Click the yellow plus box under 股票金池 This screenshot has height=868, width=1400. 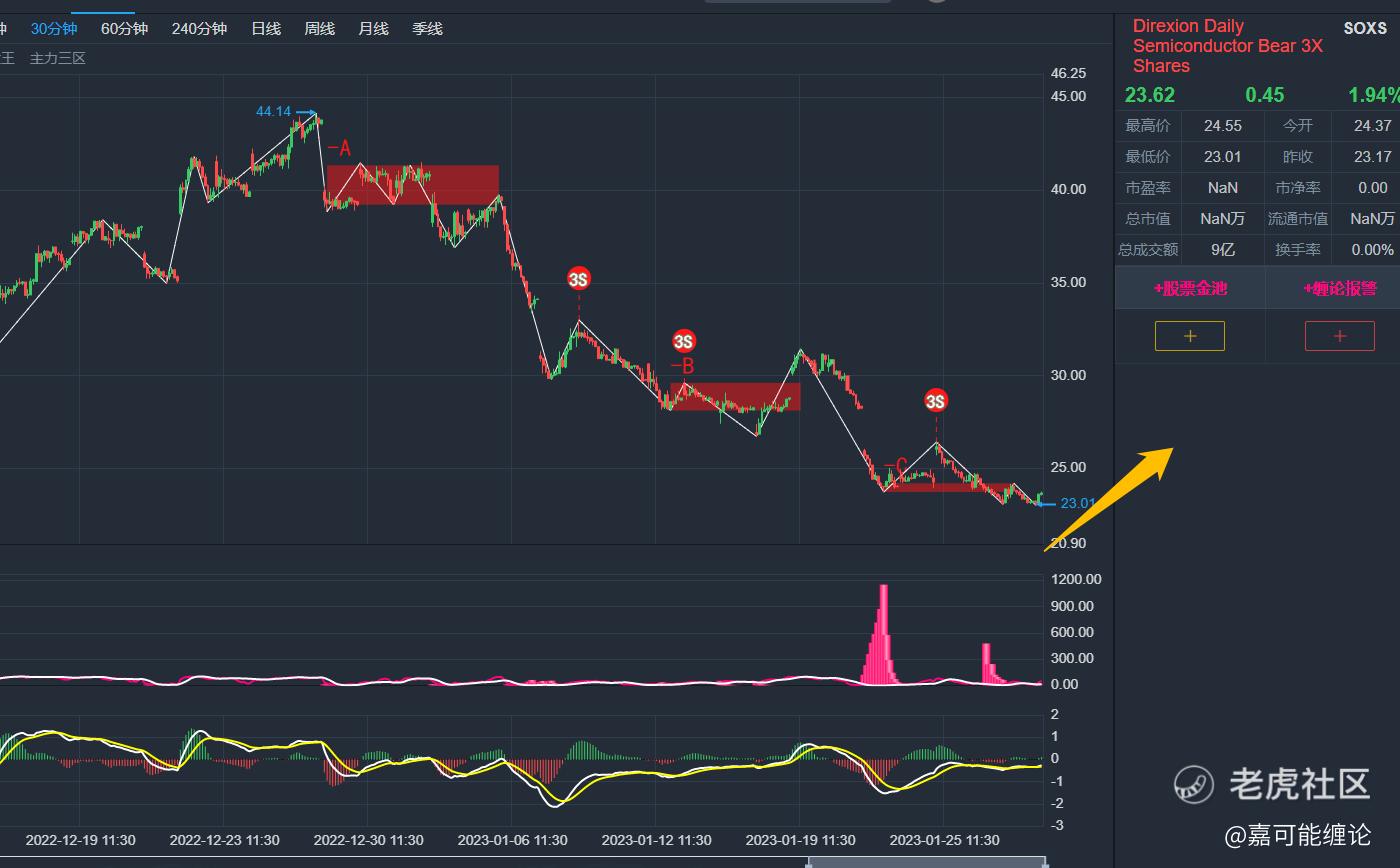[x=1190, y=336]
